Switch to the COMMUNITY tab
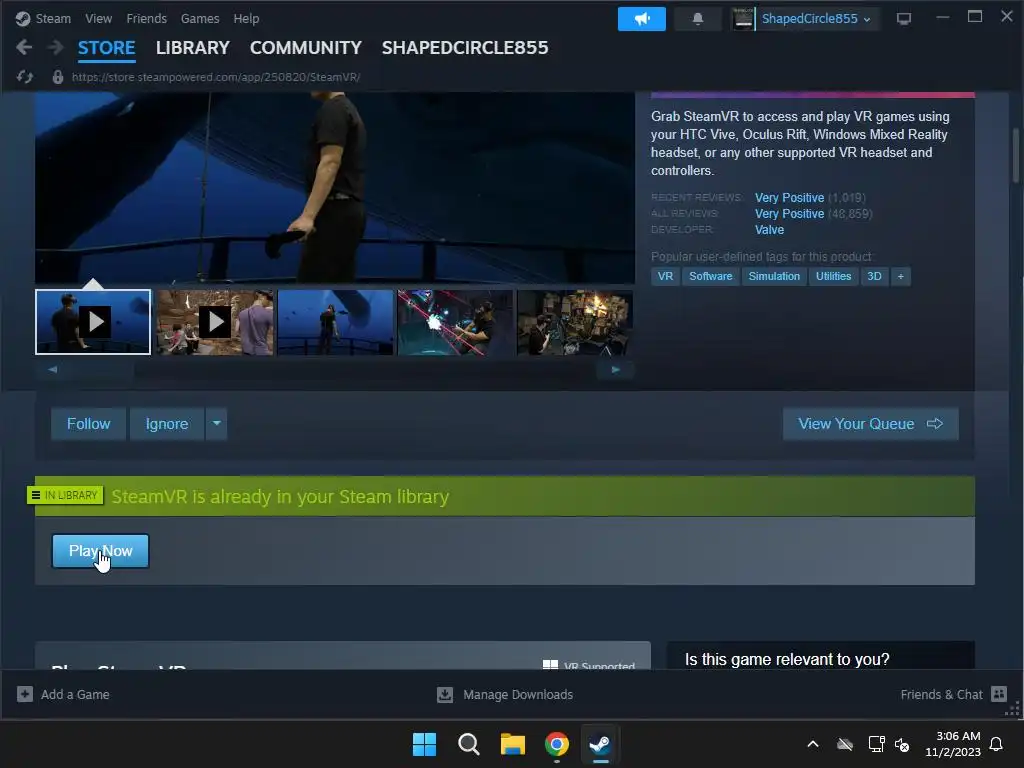Screen dimensions: 1024x768 click(306, 48)
